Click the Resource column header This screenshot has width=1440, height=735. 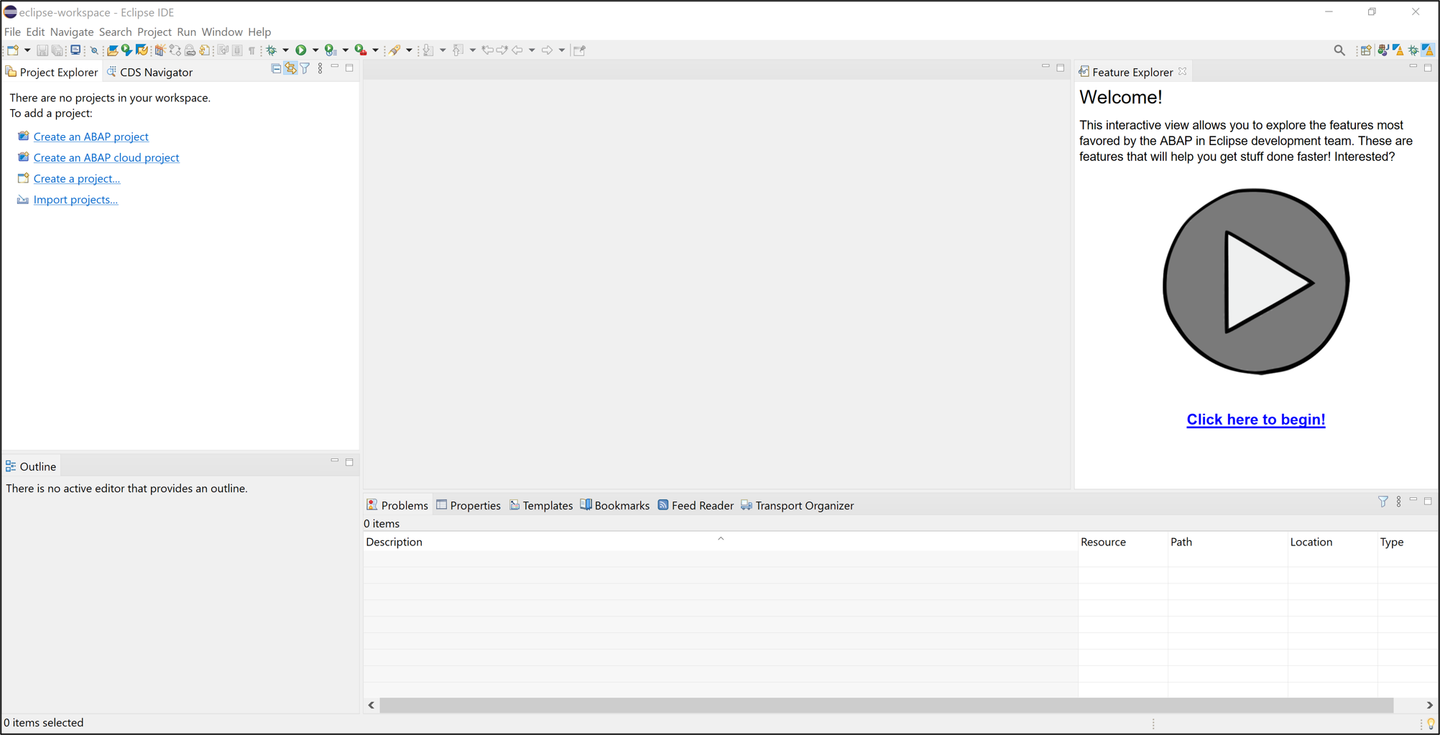point(1123,542)
